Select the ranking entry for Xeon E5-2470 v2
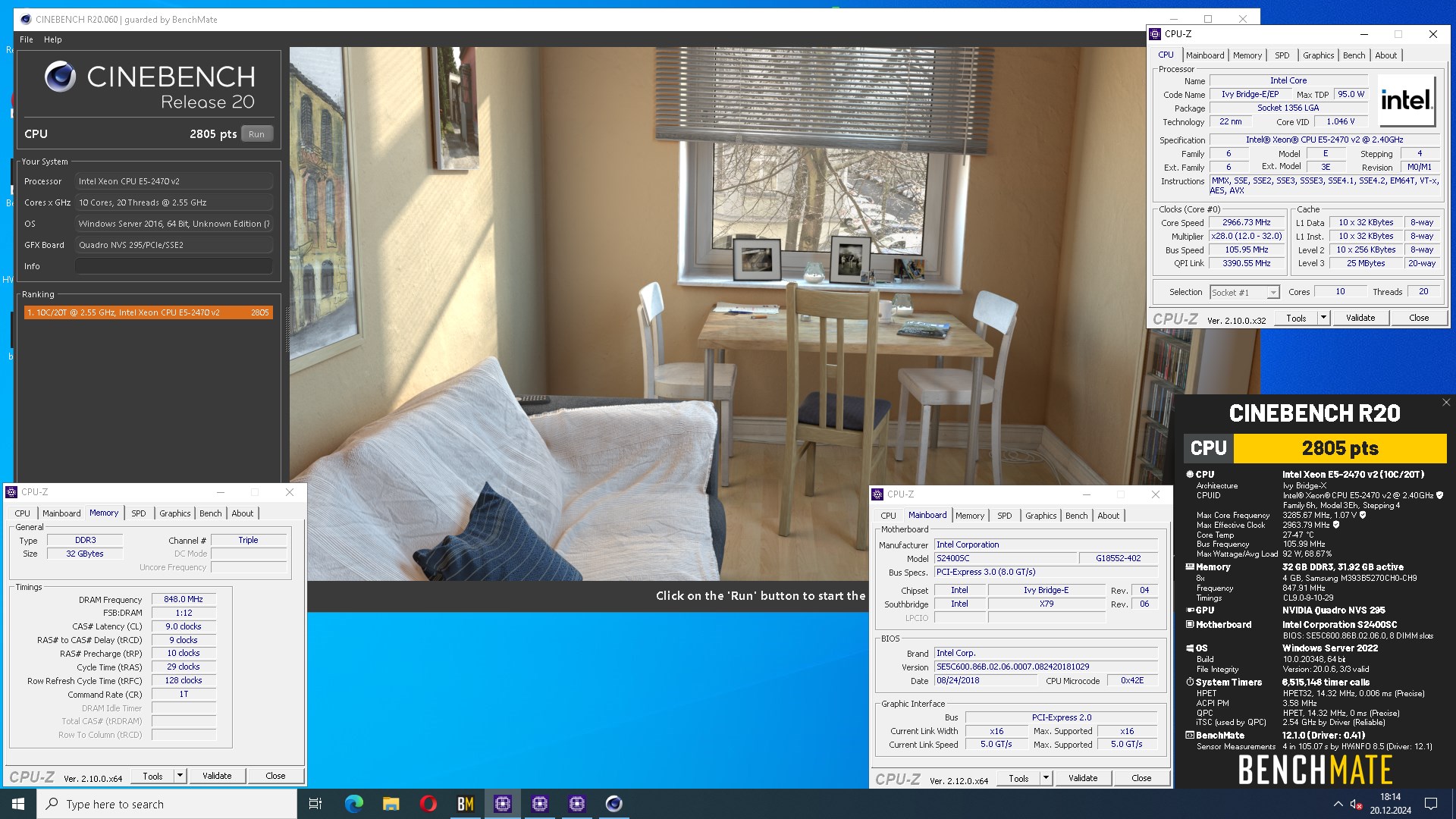Viewport: 1456px width, 819px height. click(148, 312)
